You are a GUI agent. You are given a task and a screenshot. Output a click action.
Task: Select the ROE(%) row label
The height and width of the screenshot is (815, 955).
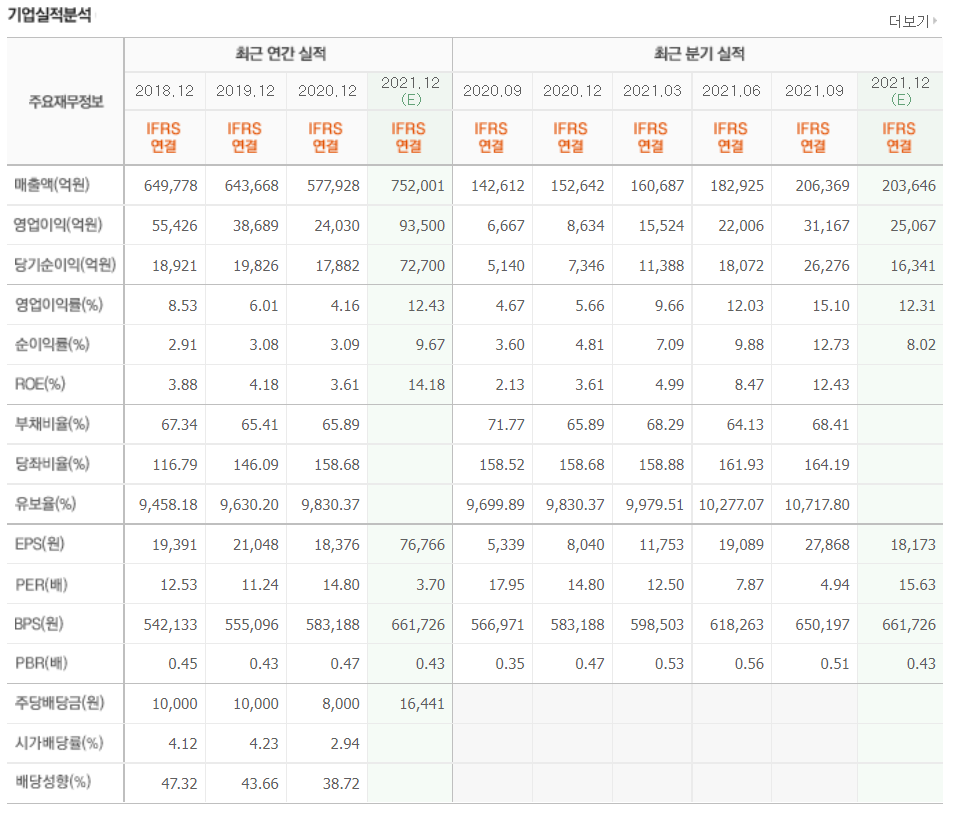[40, 384]
